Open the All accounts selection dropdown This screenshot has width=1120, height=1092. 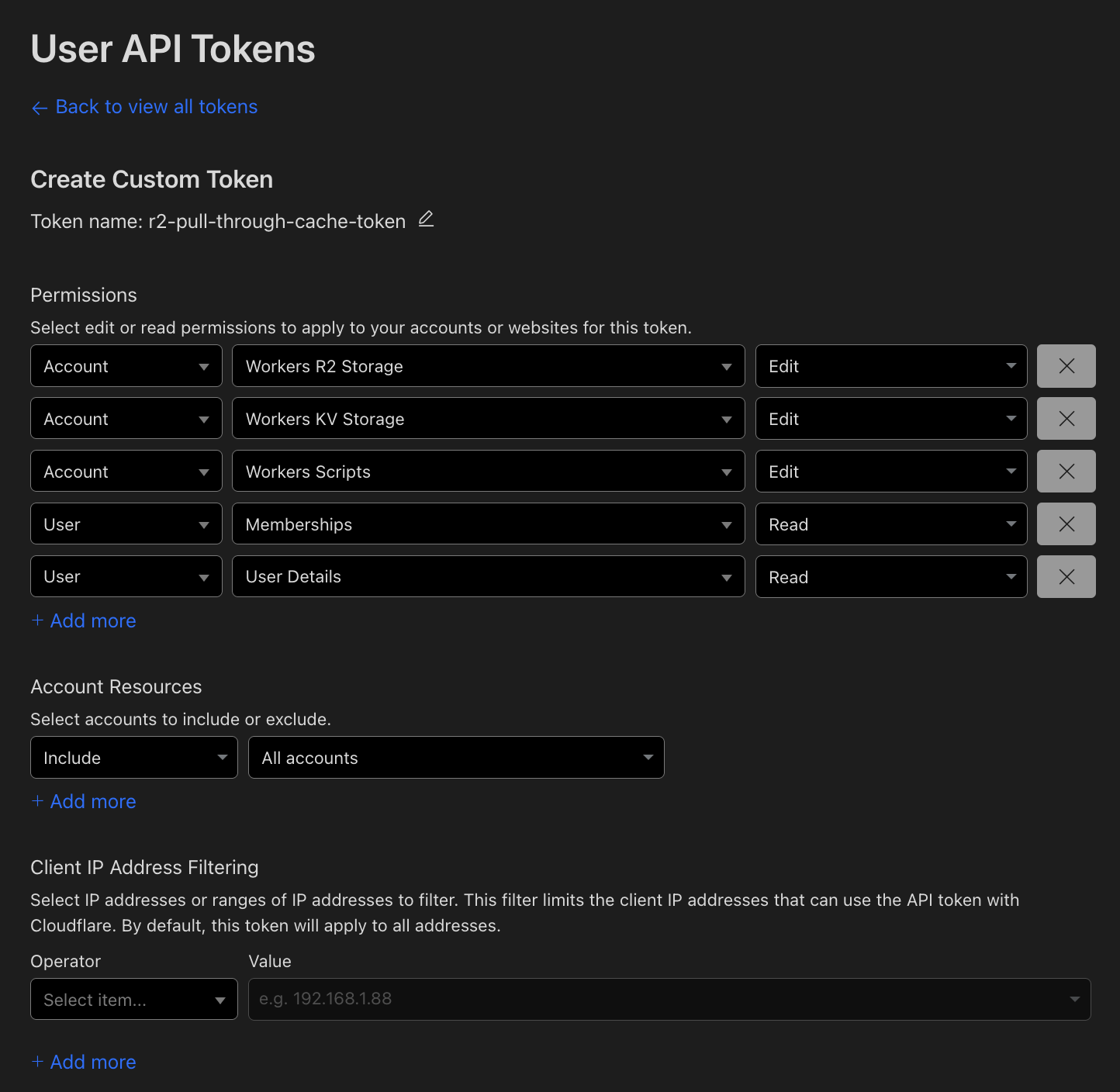pos(456,758)
